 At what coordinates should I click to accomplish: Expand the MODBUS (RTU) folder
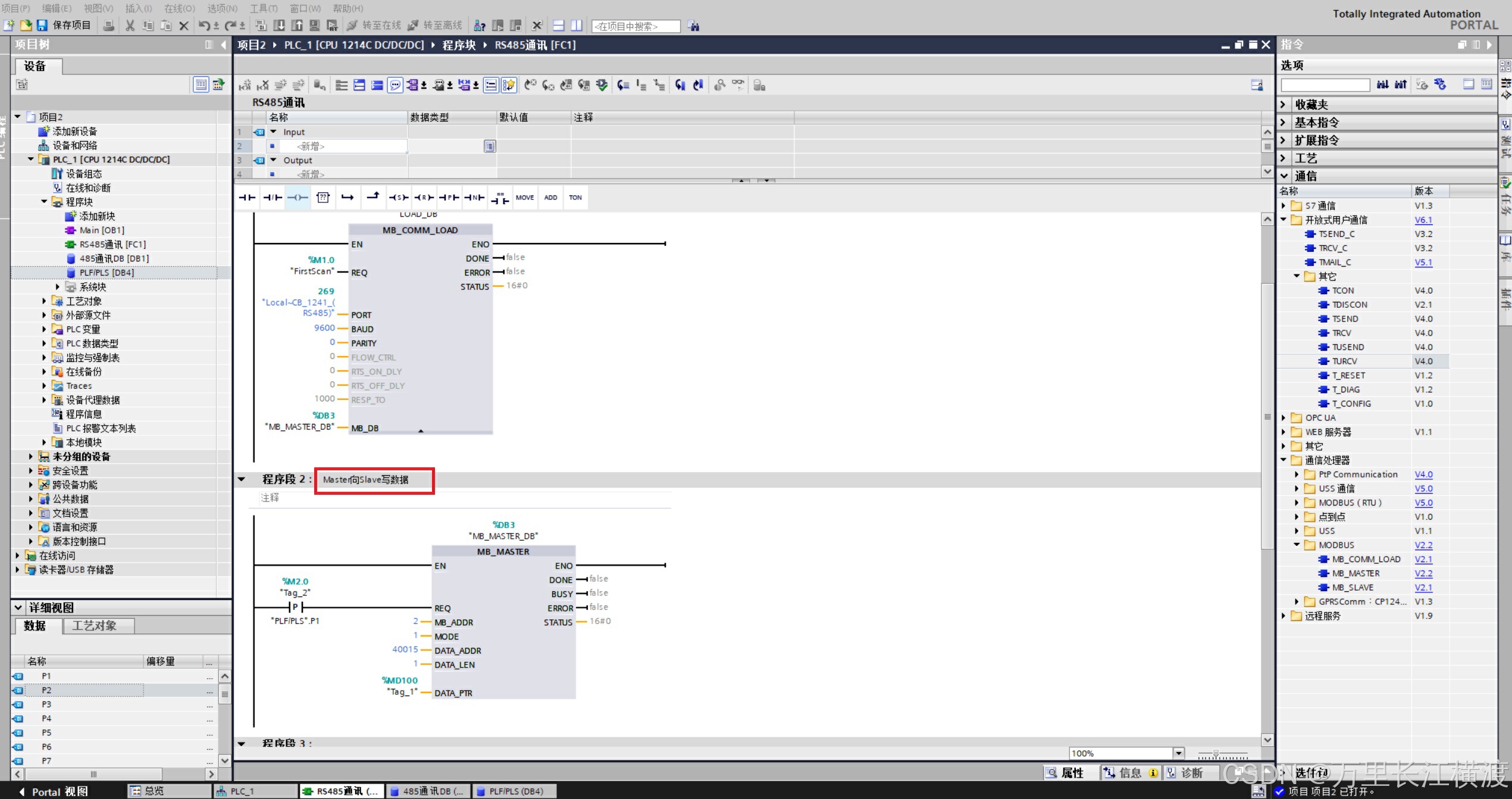[x=1297, y=503]
